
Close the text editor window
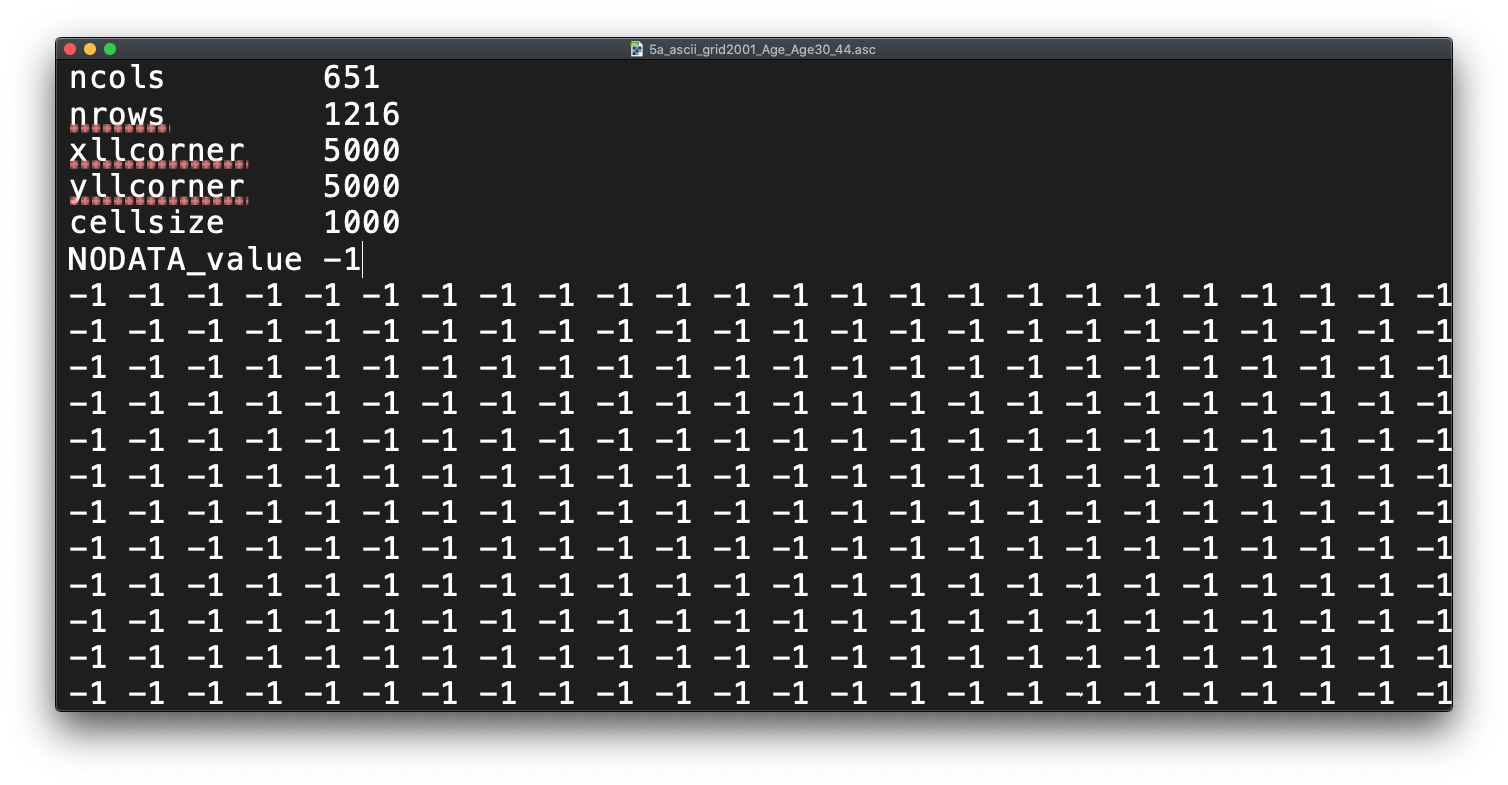(x=70, y=49)
